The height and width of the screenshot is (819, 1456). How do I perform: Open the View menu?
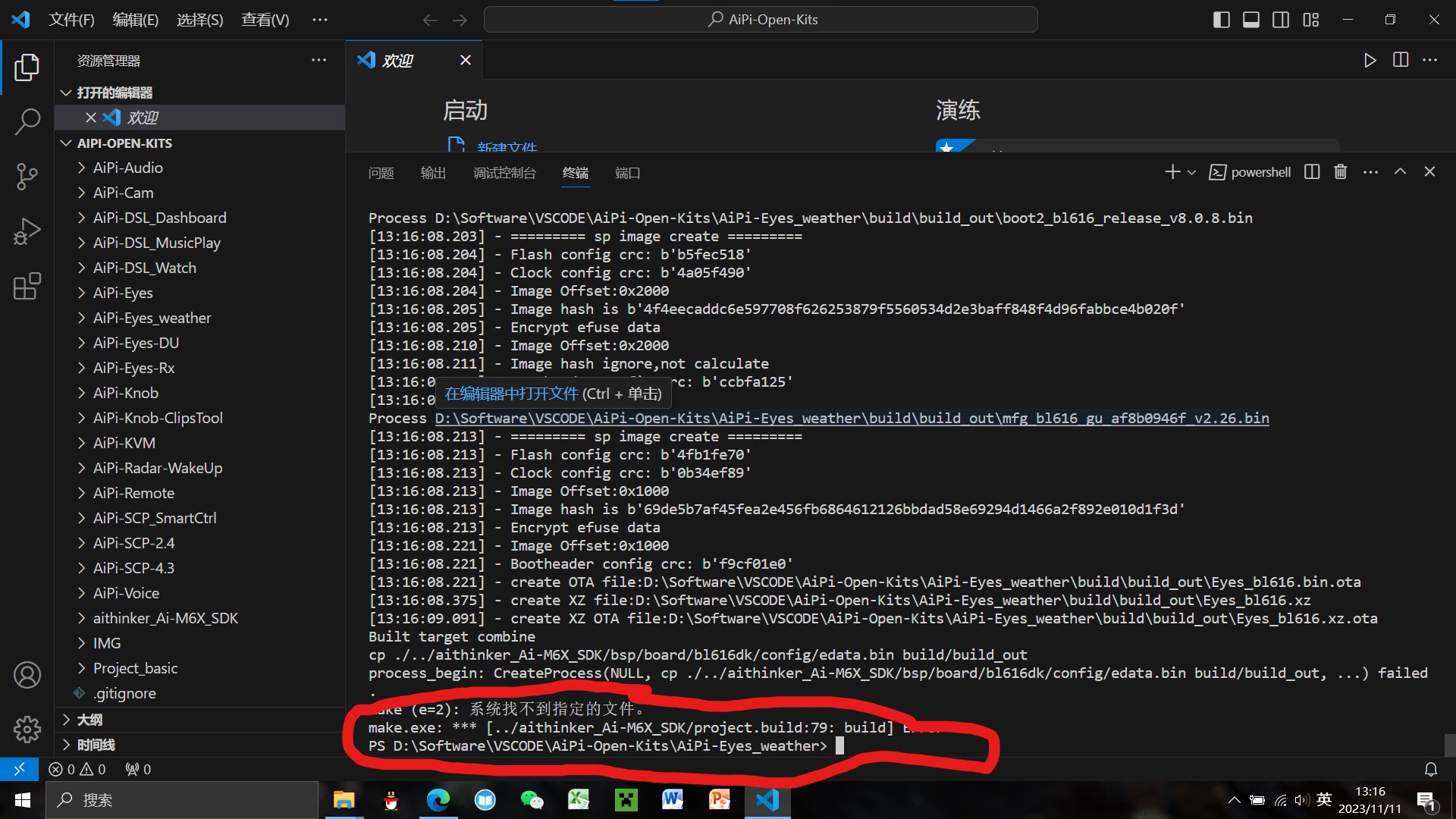(265, 20)
